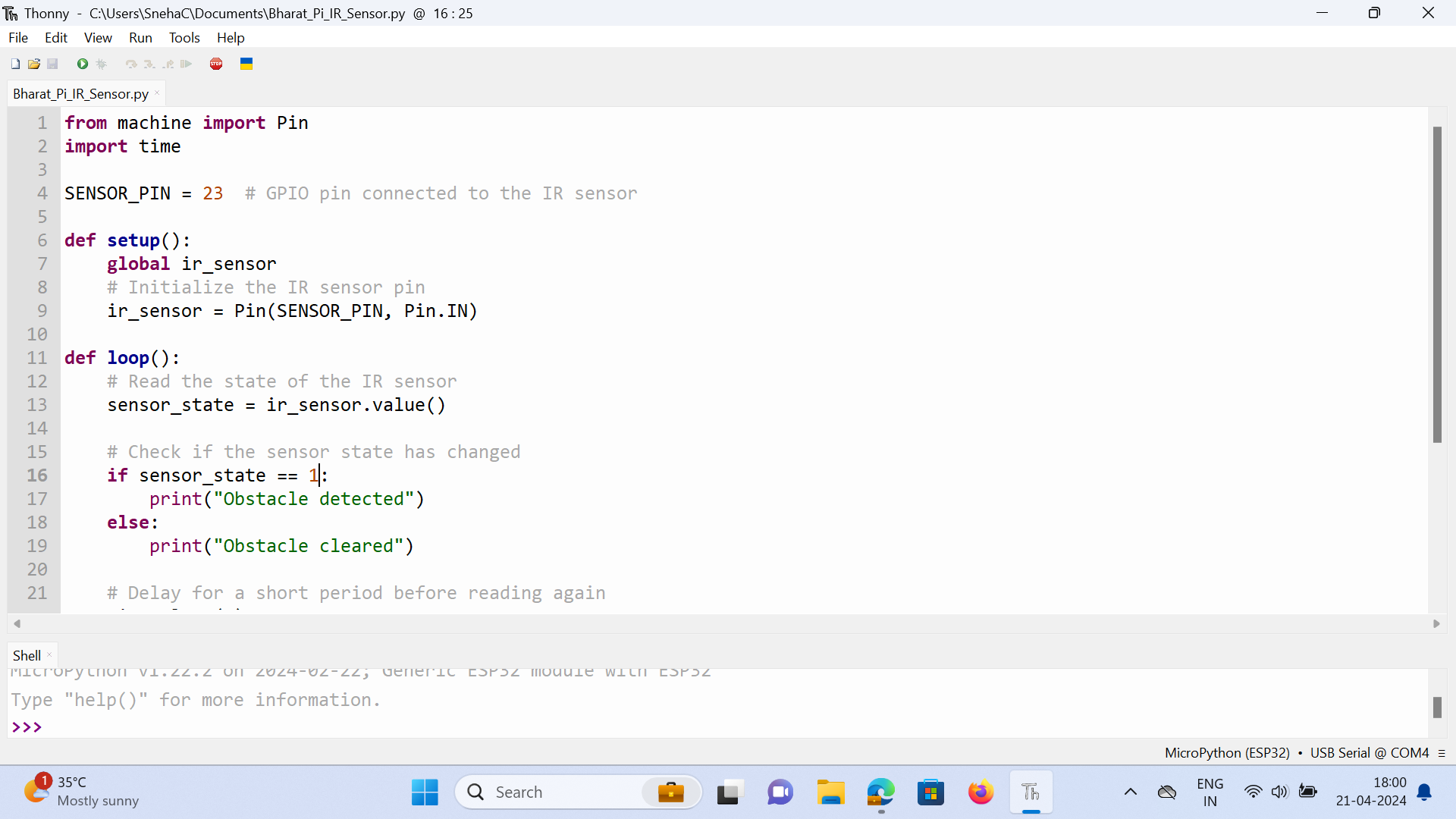This screenshot has height=819, width=1456.
Task: Click the File menu item
Action: (x=17, y=37)
